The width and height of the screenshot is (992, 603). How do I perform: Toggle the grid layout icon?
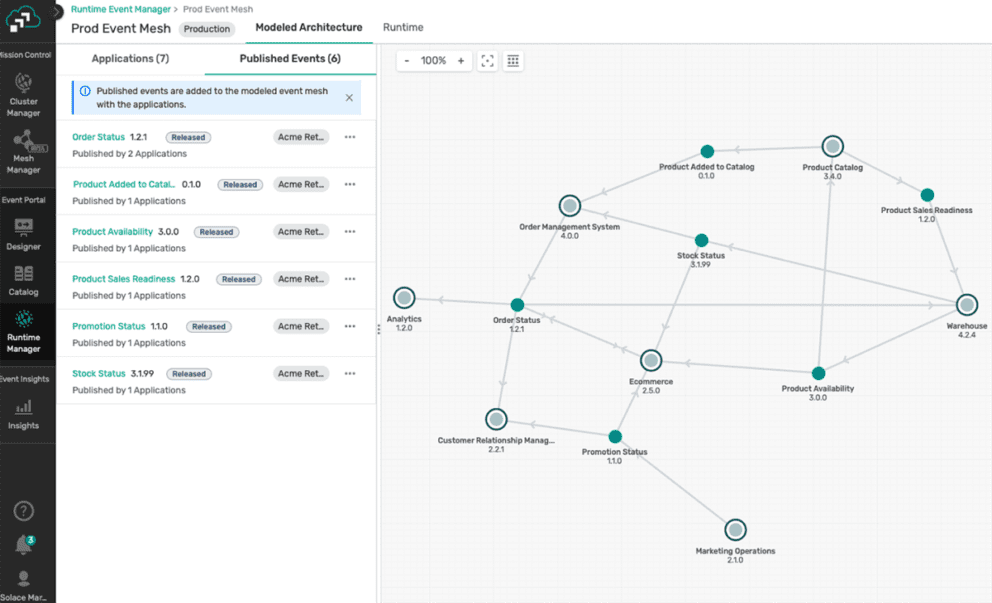point(513,61)
